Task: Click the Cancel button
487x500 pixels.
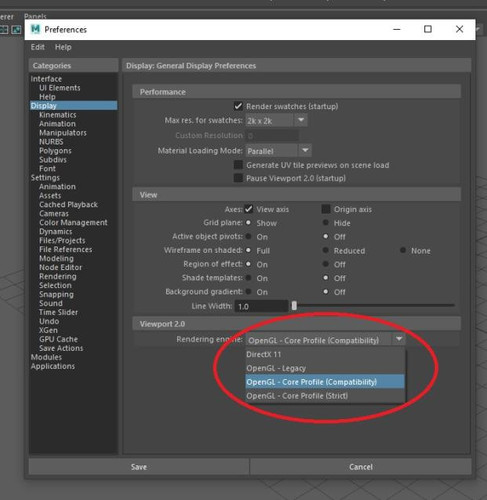Action: tap(361, 467)
